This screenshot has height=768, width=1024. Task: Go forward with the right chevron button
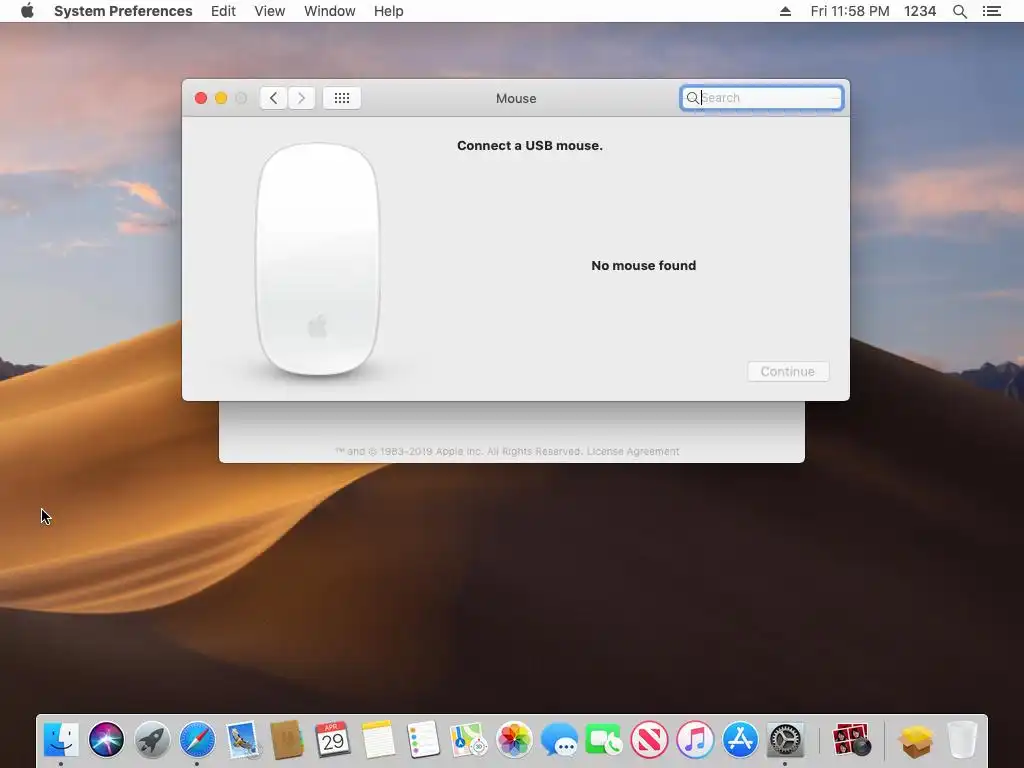[x=301, y=98]
